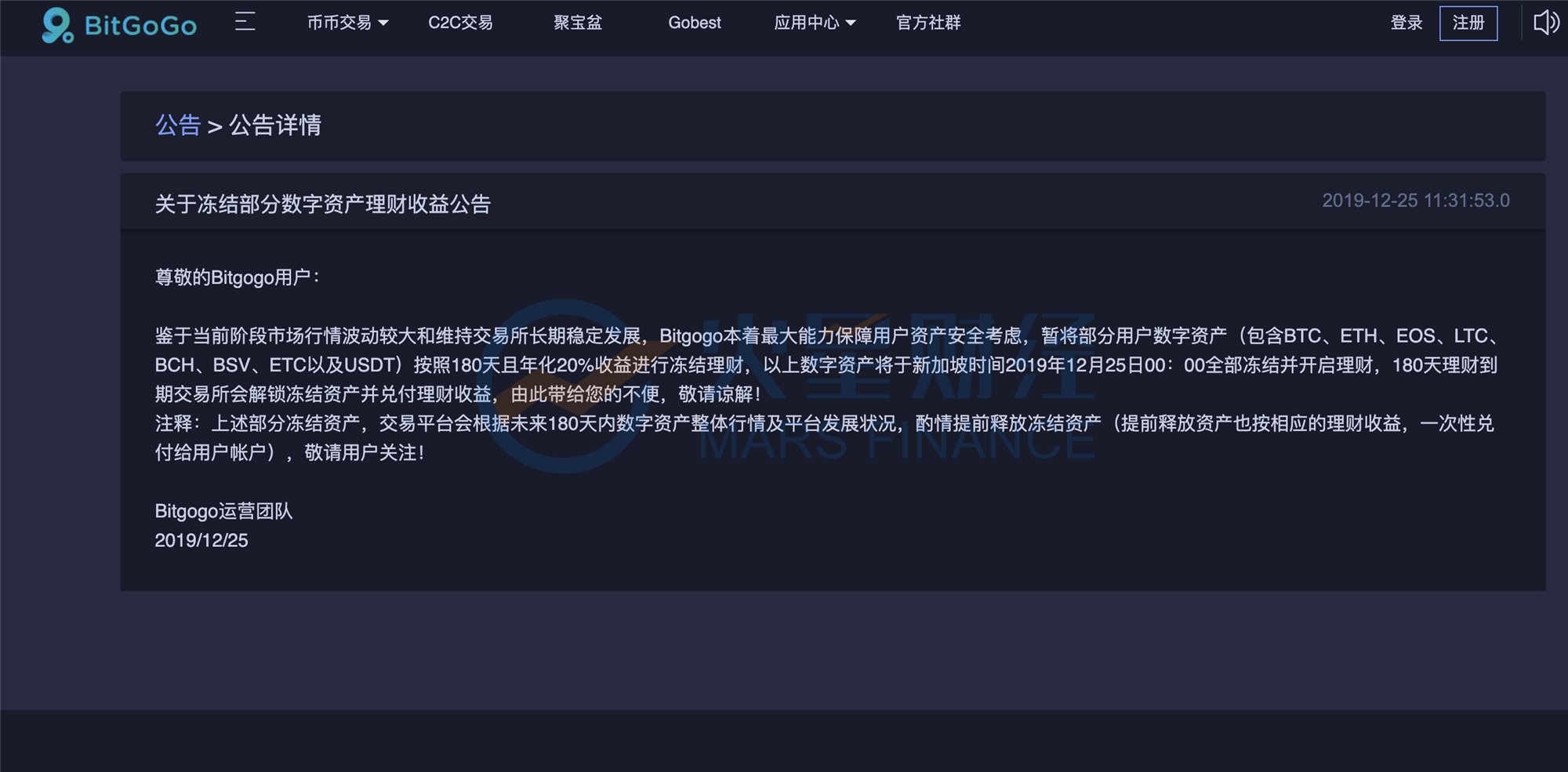Go back via 公告 breadcrumb link
Viewport: 1568px width, 772px height.
(x=178, y=125)
